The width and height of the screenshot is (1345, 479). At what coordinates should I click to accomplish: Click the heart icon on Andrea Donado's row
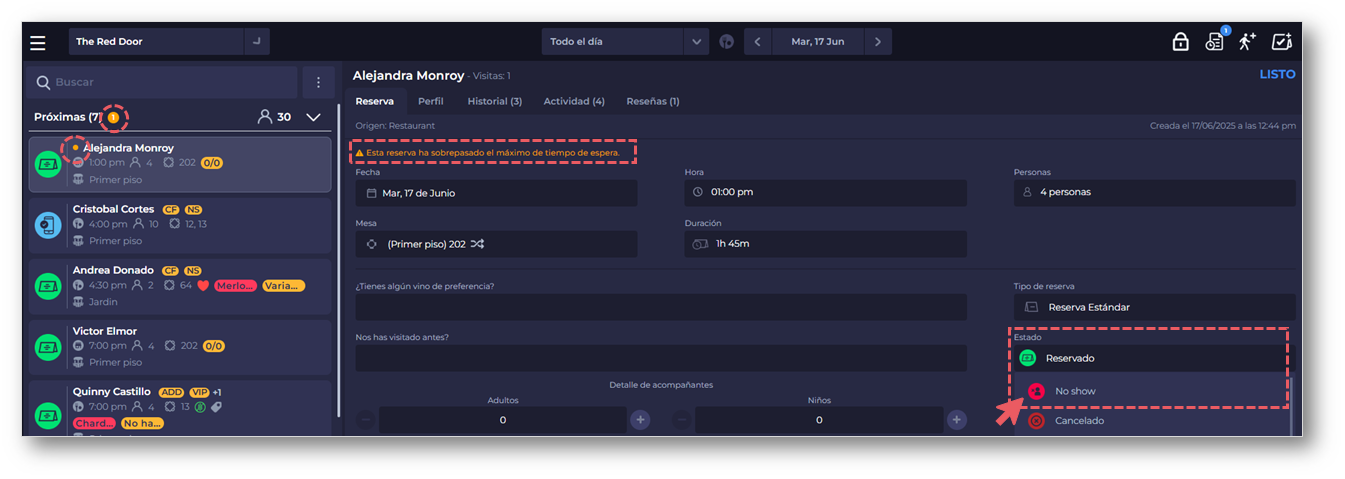point(202,286)
